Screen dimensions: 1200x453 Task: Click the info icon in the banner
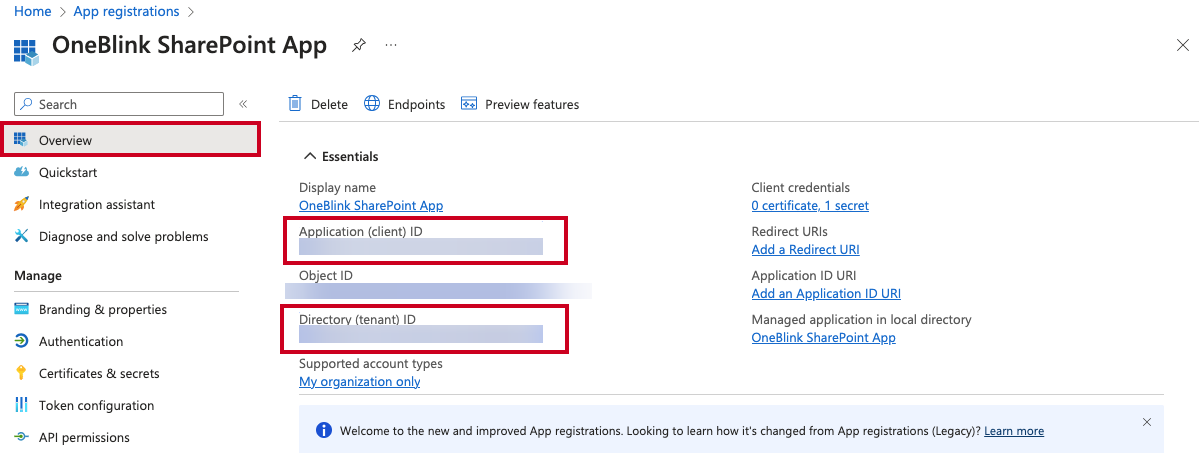click(x=324, y=430)
